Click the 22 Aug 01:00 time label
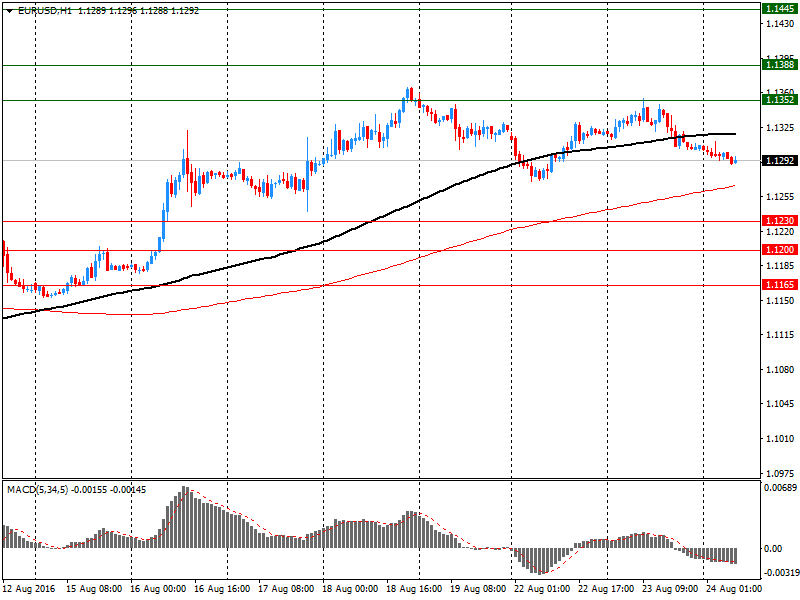The height and width of the screenshot is (600, 800). tap(542, 589)
